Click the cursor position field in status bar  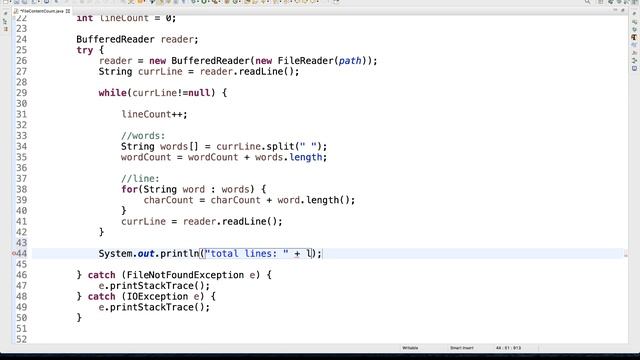click(508, 348)
